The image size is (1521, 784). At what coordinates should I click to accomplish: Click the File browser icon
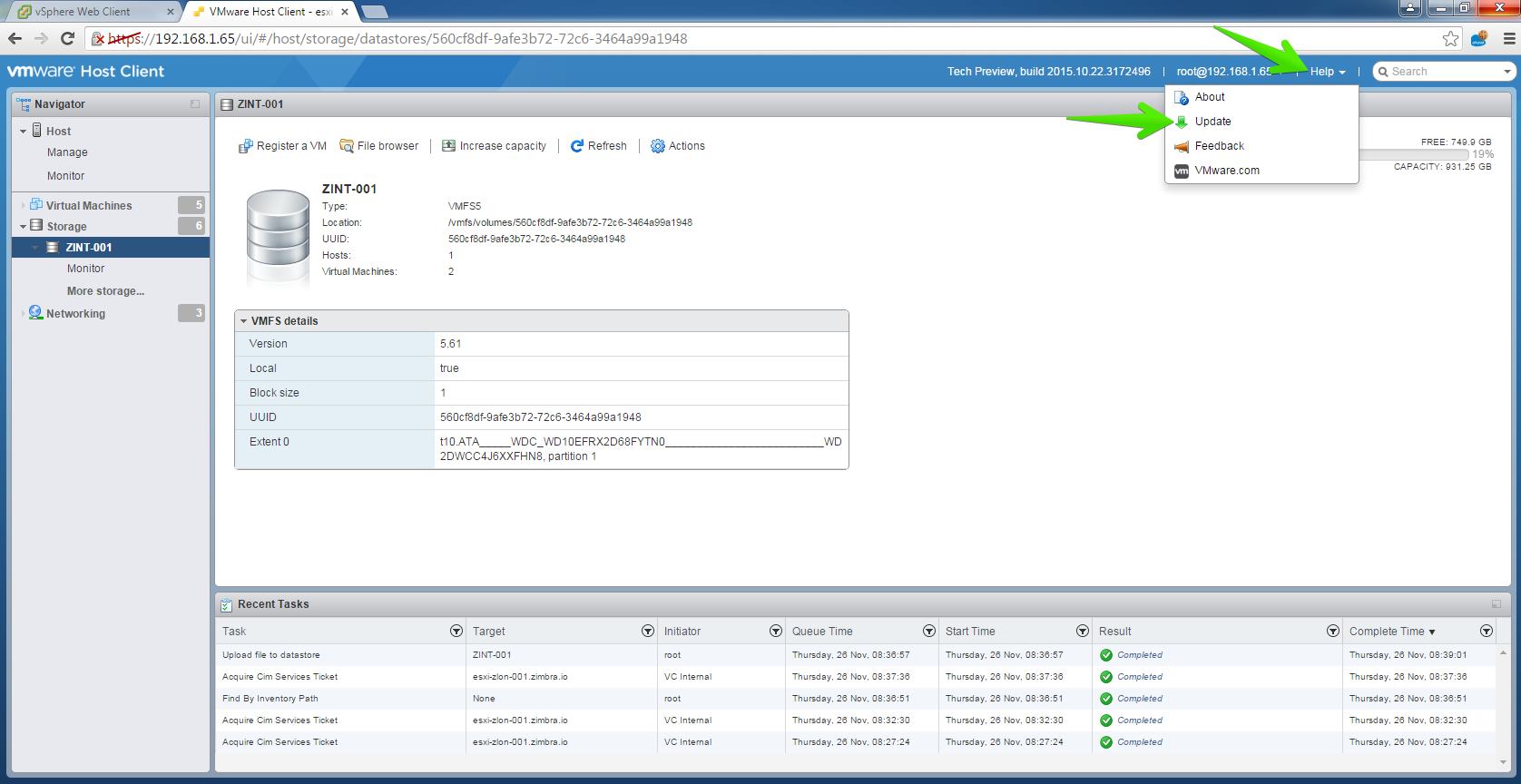click(347, 146)
